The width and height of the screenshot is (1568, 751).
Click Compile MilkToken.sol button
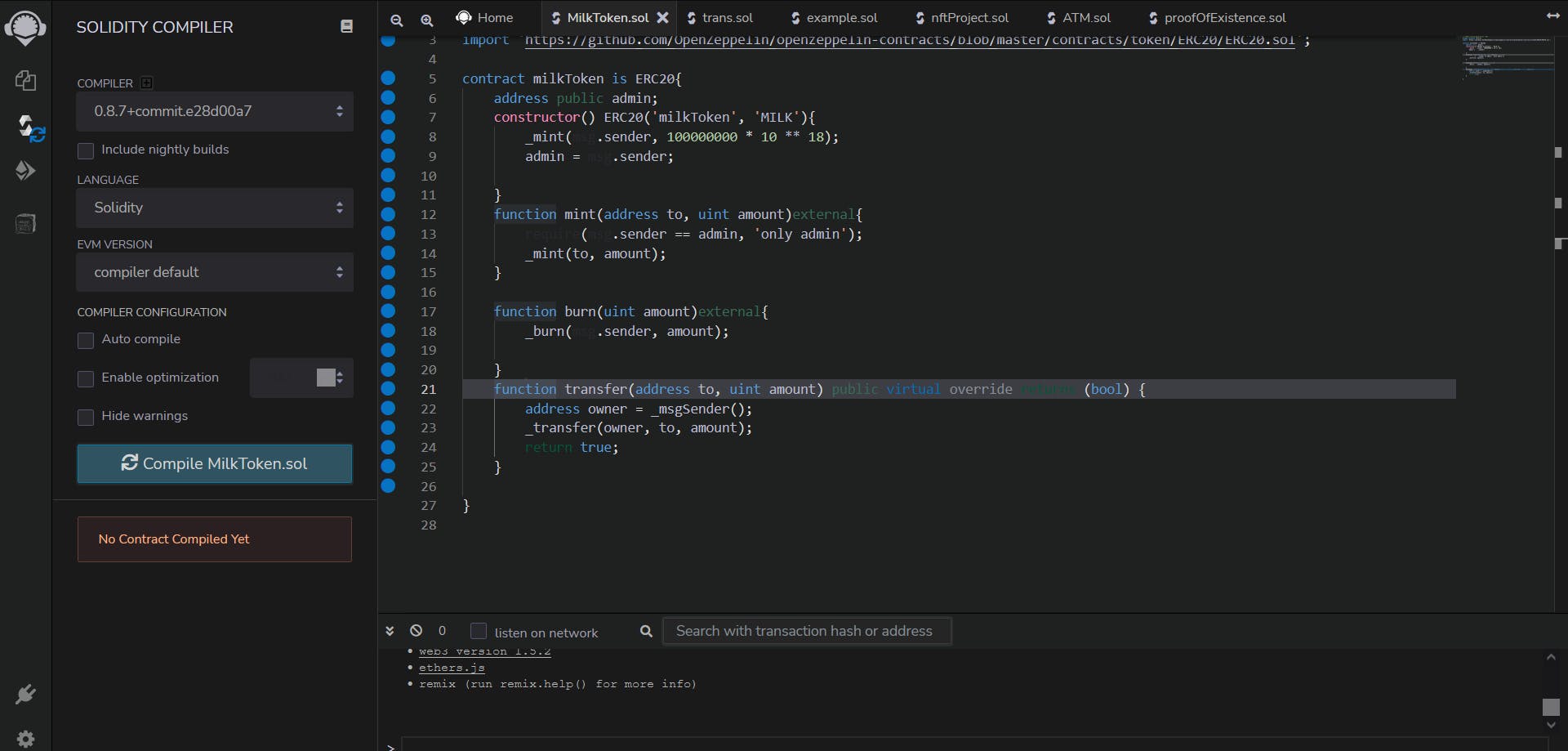[x=215, y=463]
